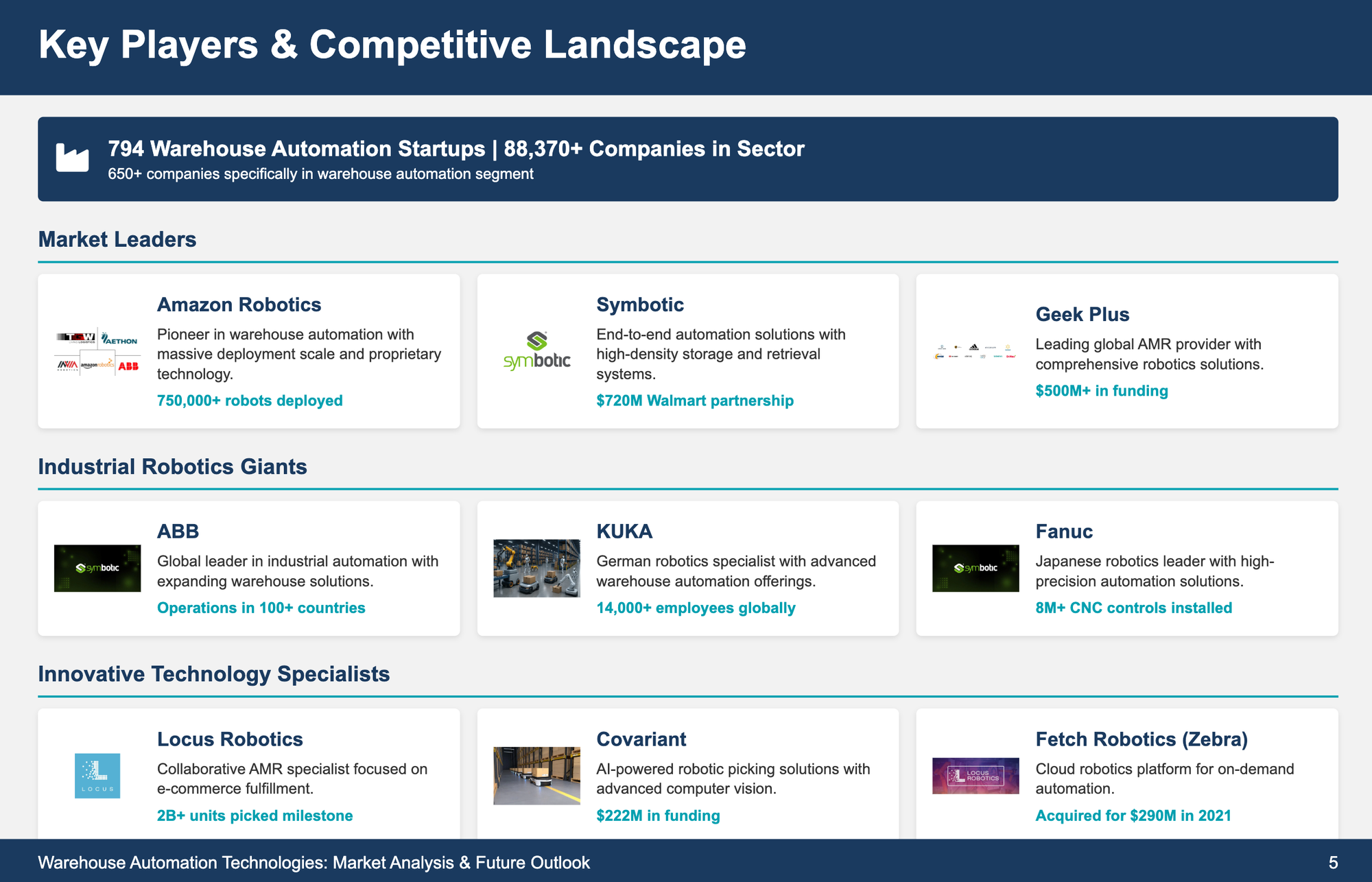Click the Innovative Technology Specialists heading

pyautogui.click(x=213, y=674)
